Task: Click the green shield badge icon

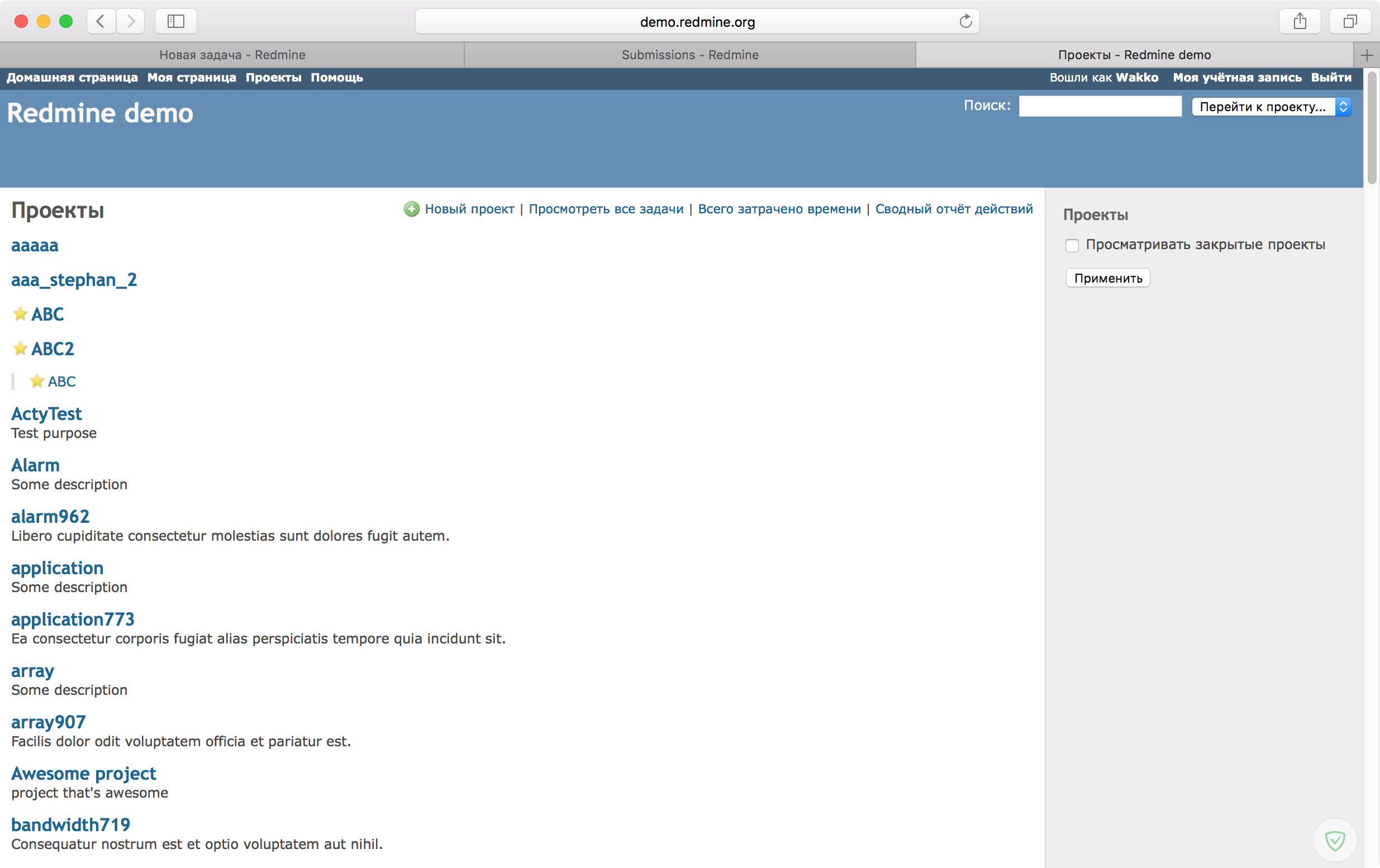Action: [x=1335, y=841]
